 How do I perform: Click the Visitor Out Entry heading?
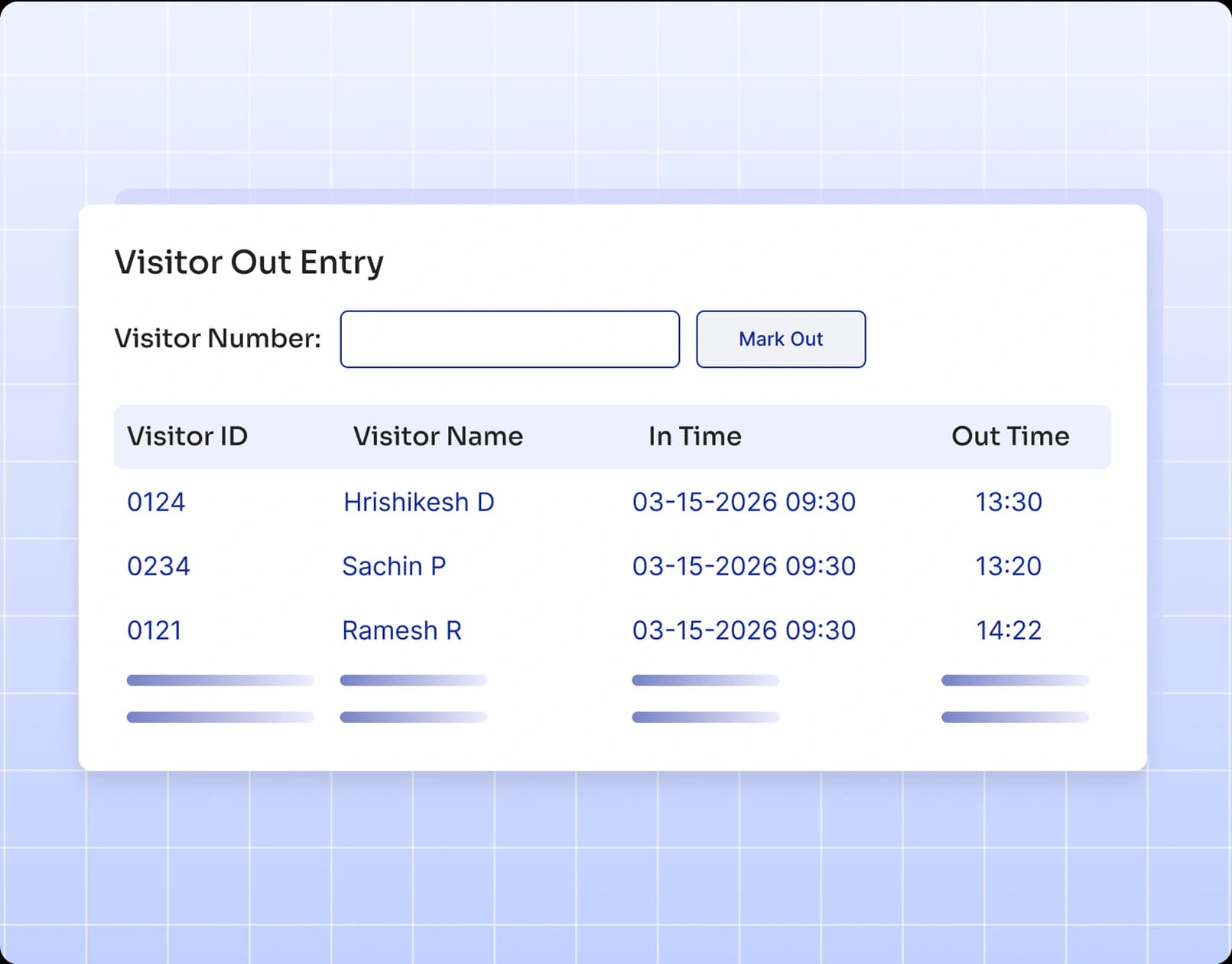[x=248, y=262]
